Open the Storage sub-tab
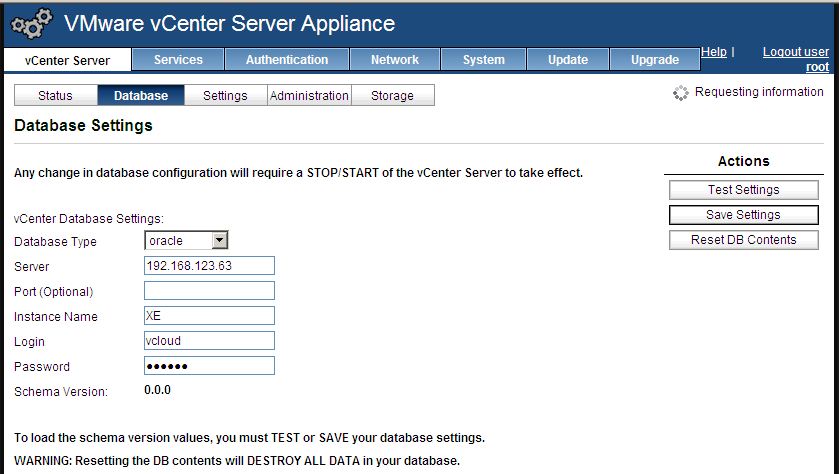The image size is (839, 474). (x=392, y=96)
